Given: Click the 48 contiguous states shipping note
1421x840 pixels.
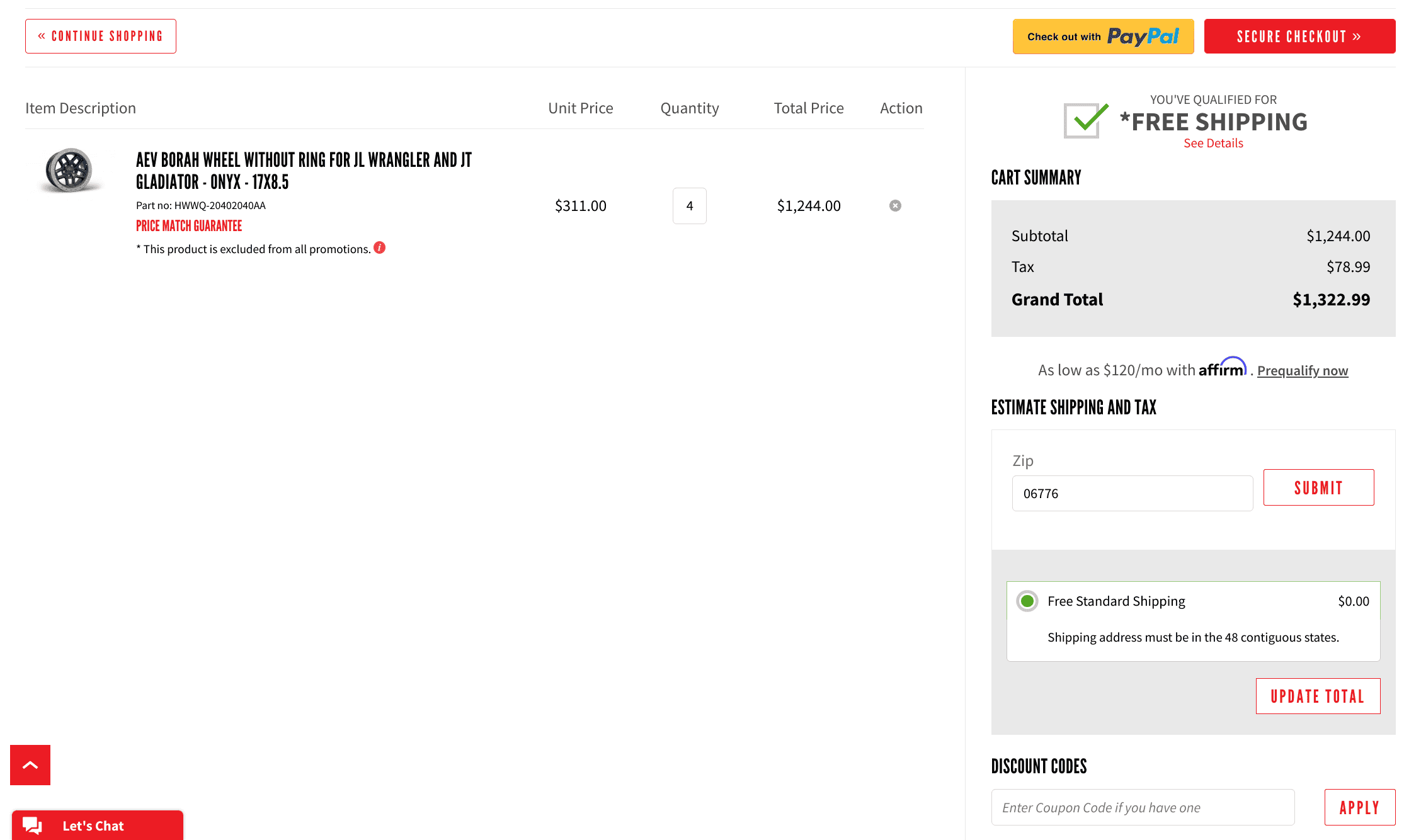Looking at the screenshot, I should tap(1193, 637).
